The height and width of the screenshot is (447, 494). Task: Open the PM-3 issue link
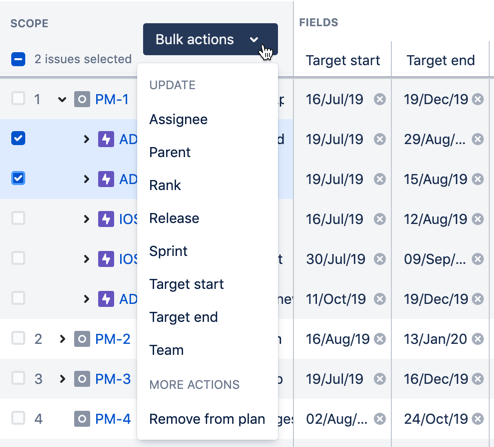(x=113, y=379)
